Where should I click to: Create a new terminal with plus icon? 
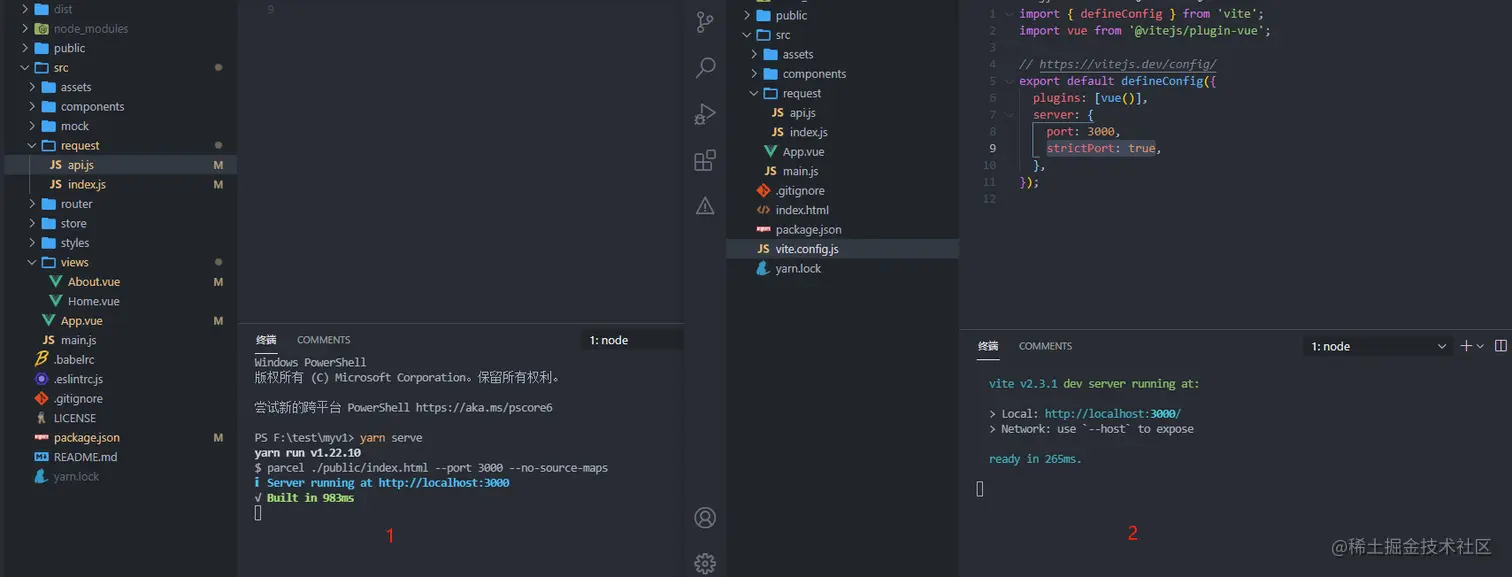(x=1466, y=346)
